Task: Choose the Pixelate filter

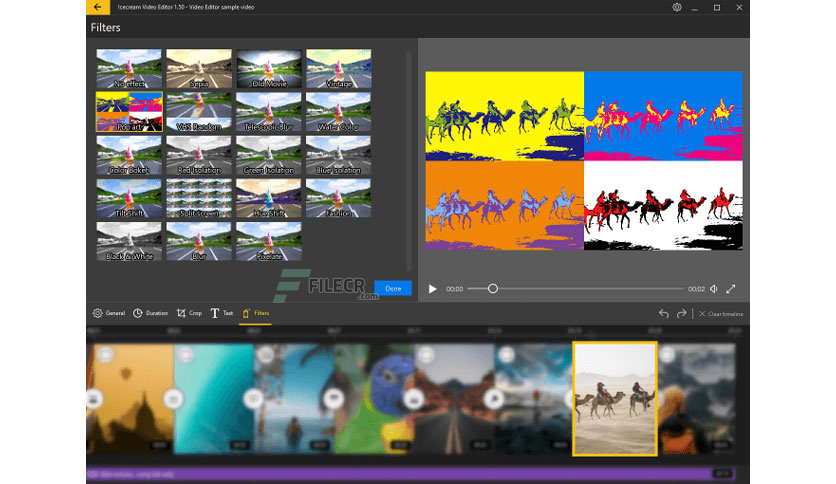Action: coord(269,241)
